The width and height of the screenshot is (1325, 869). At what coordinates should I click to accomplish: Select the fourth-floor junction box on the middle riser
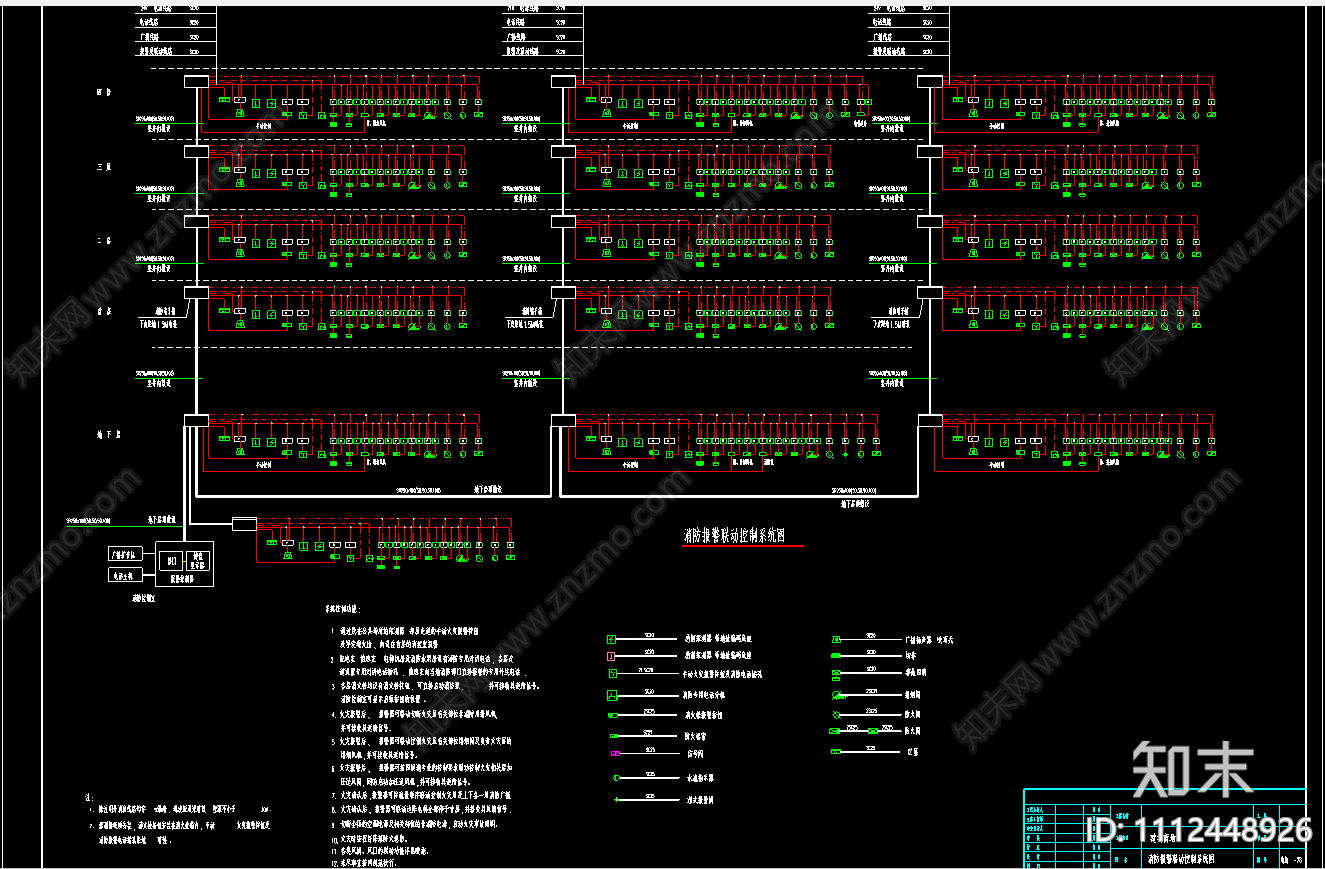[x=563, y=82]
